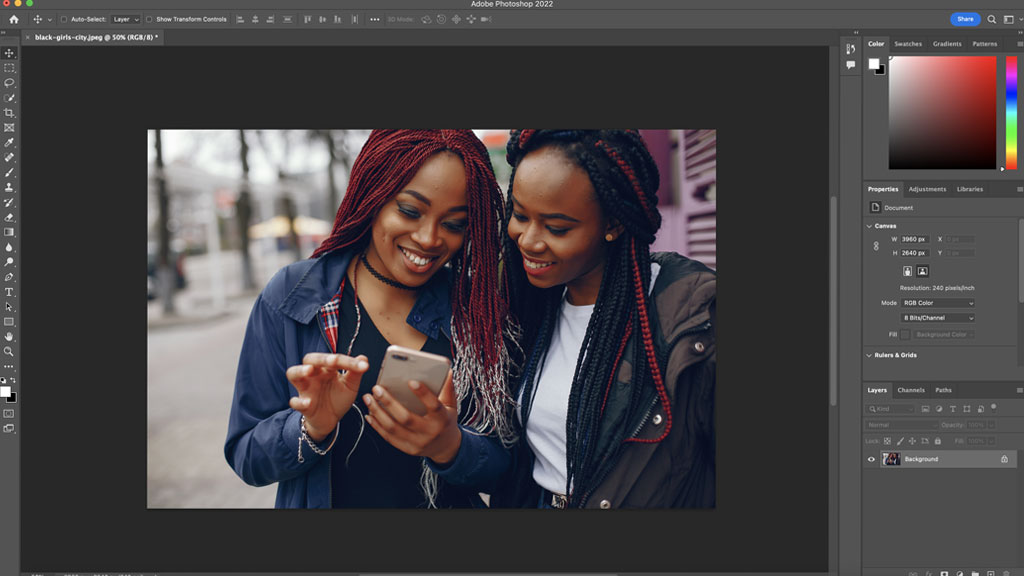Open the search magnifier icon near Share
The width and height of the screenshot is (1024, 576).
click(x=992, y=19)
